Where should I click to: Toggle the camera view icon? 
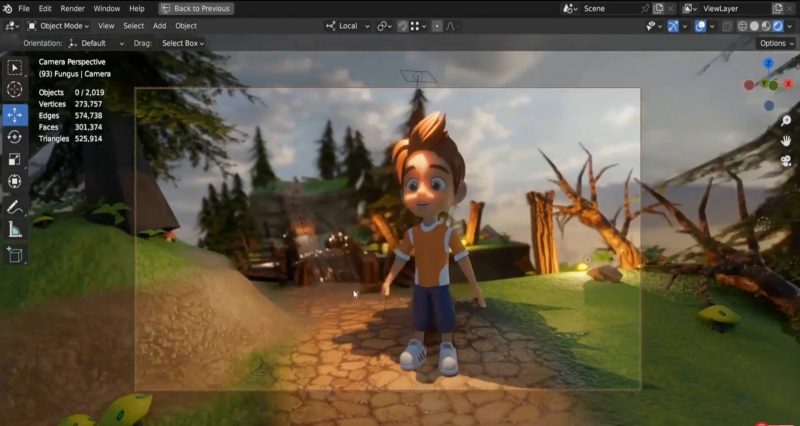pyautogui.click(x=786, y=161)
